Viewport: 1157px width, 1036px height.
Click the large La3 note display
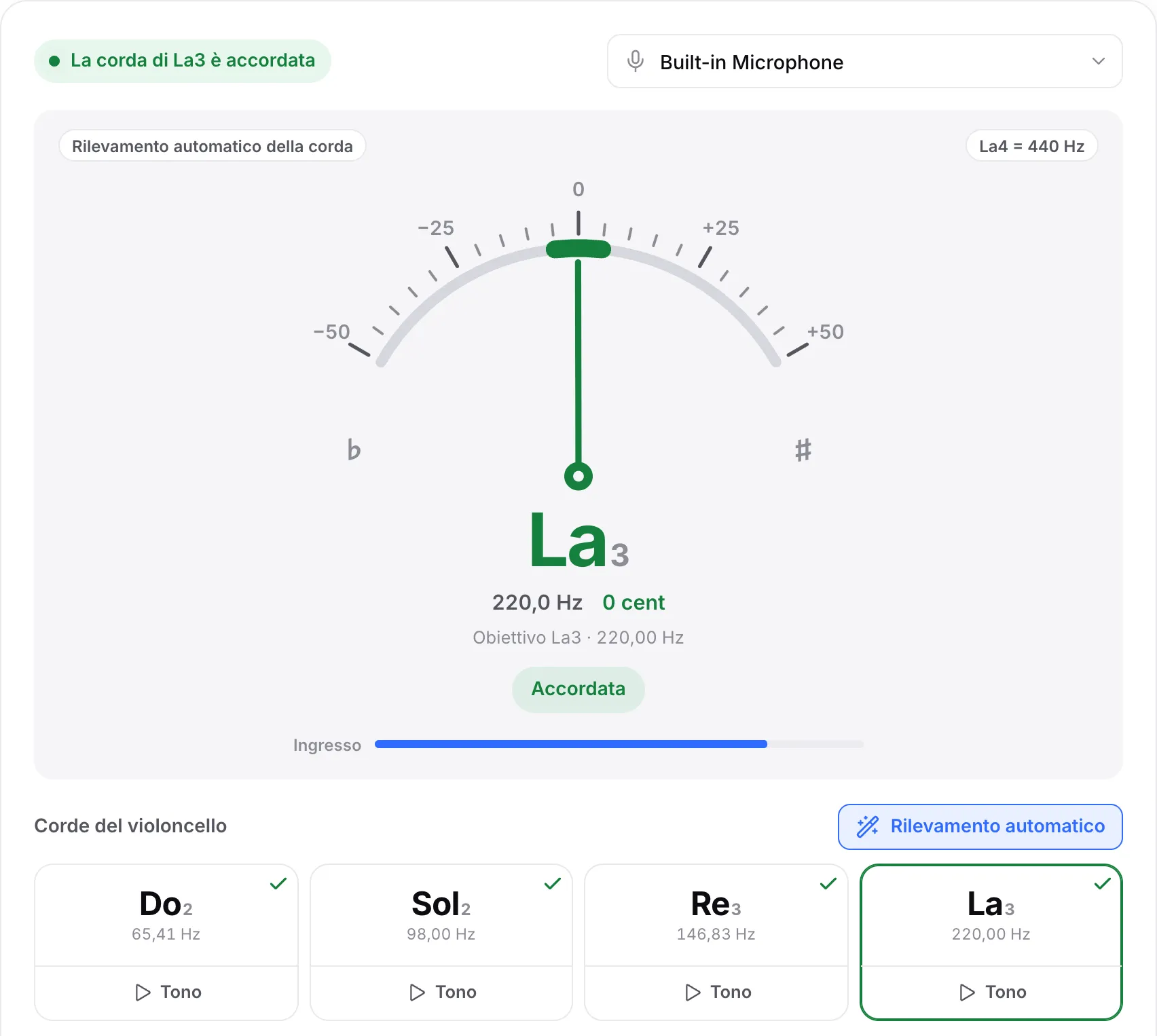point(579,541)
